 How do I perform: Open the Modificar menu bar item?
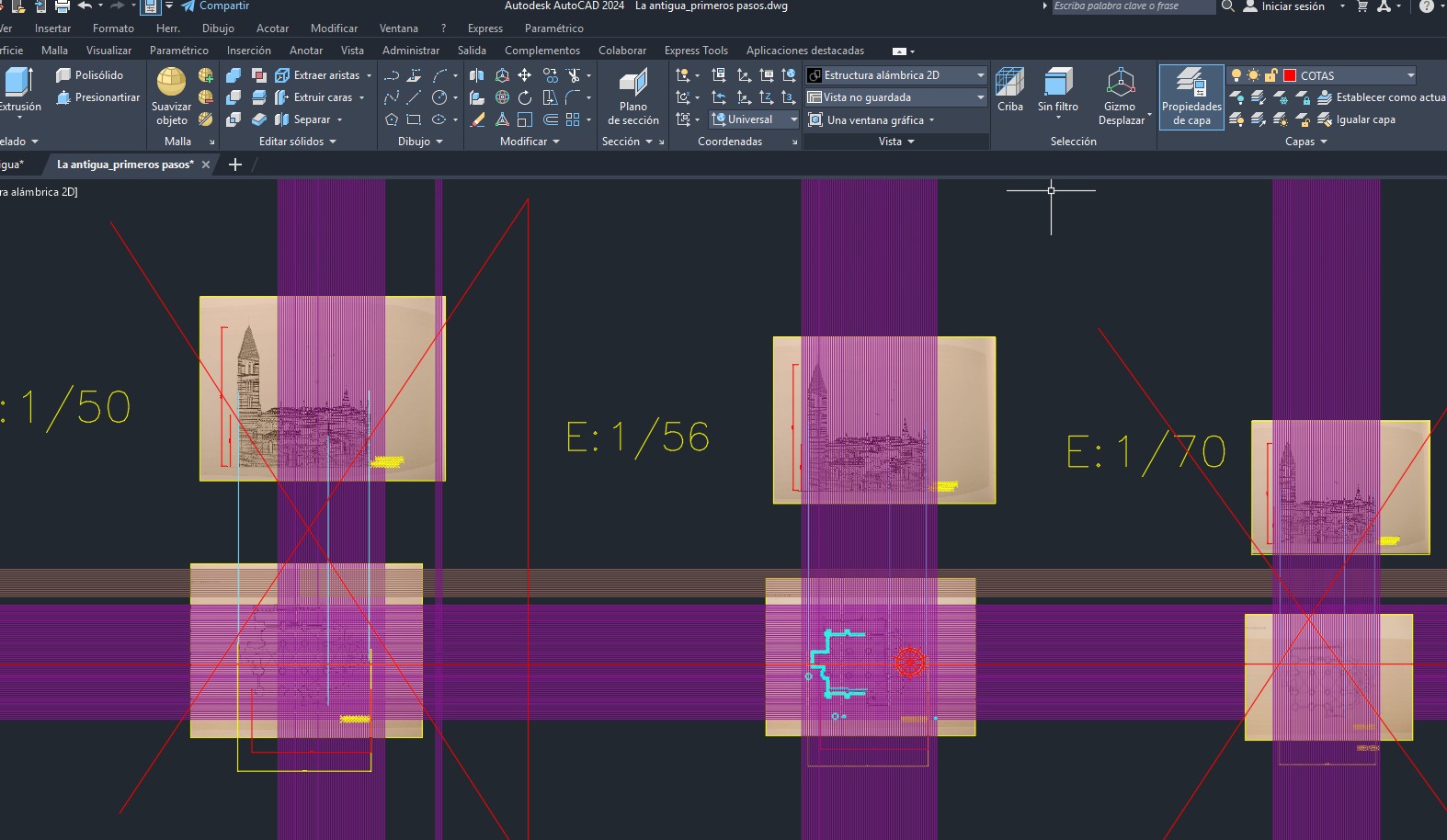(x=334, y=28)
